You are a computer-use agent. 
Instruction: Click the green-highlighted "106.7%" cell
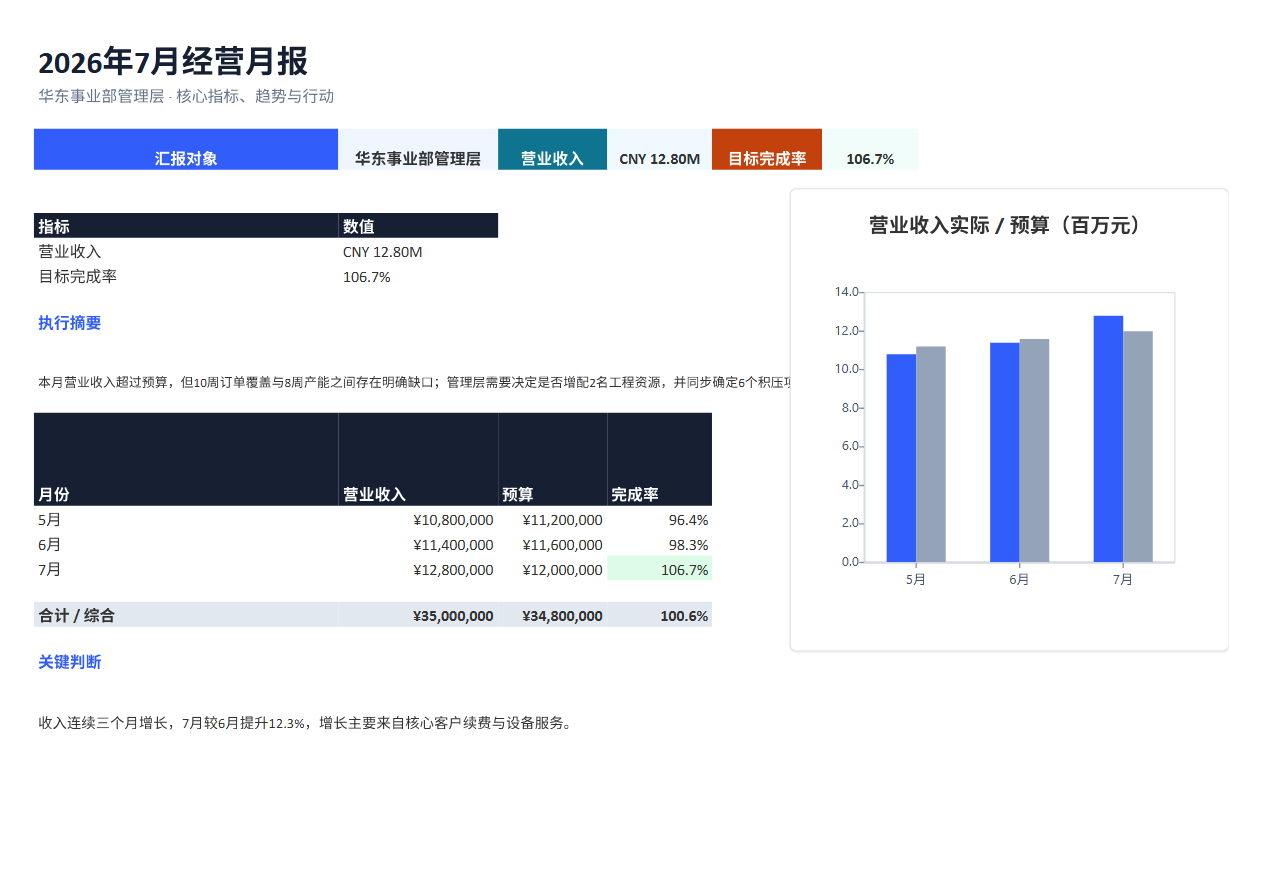coord(660,569)
